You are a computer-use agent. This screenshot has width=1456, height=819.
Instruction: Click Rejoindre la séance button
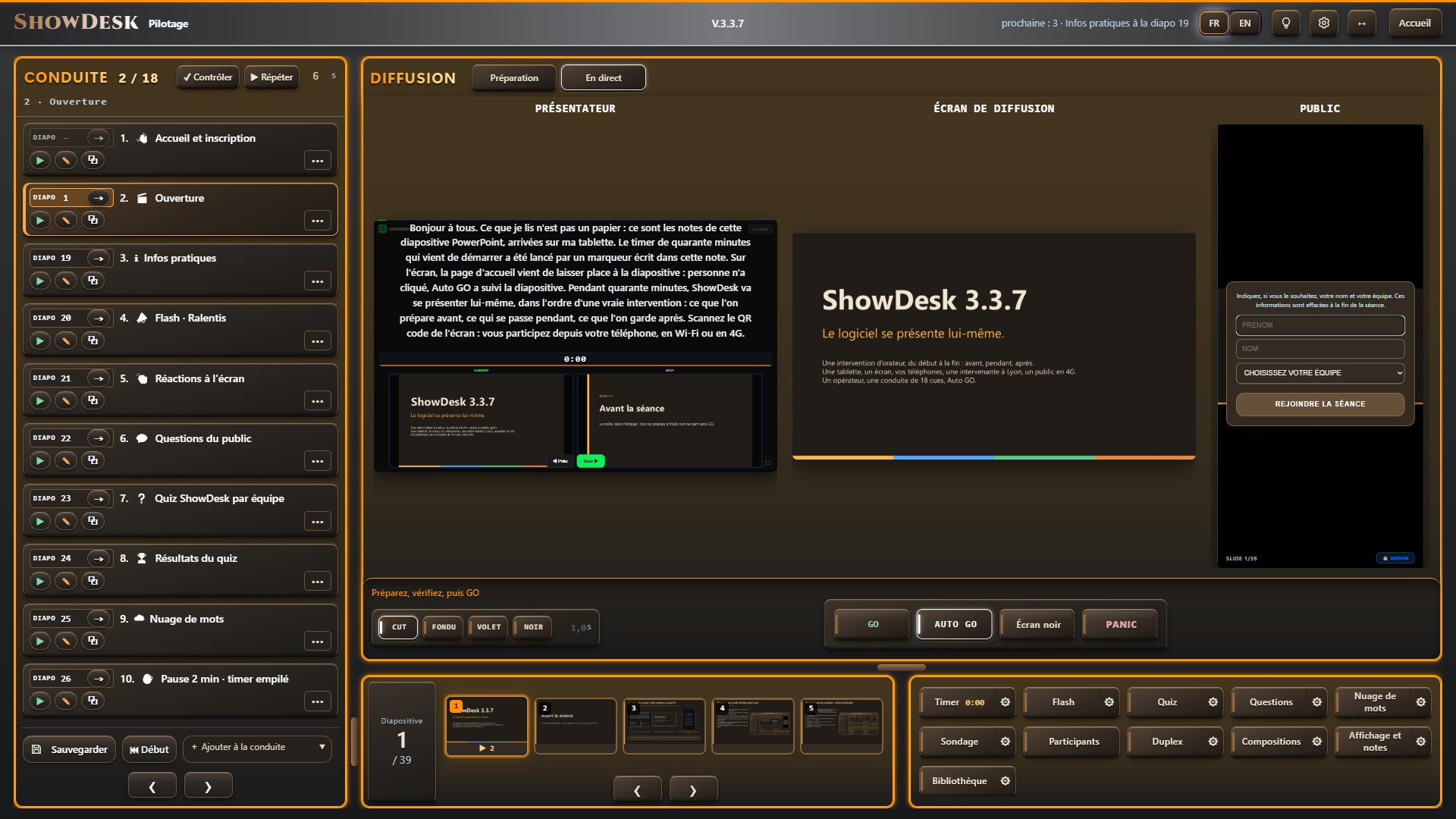(x=1319, y=404)
